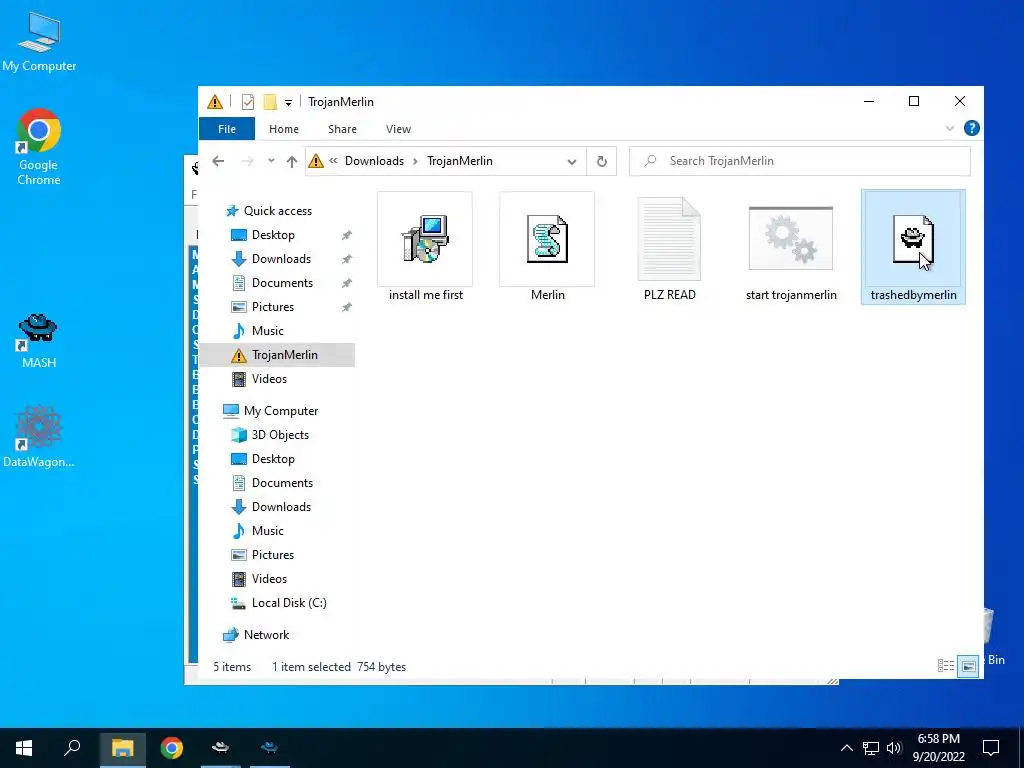Open Customize Quick Access Toolbar dropdown

pyautogui.click(x=288, y=103)
